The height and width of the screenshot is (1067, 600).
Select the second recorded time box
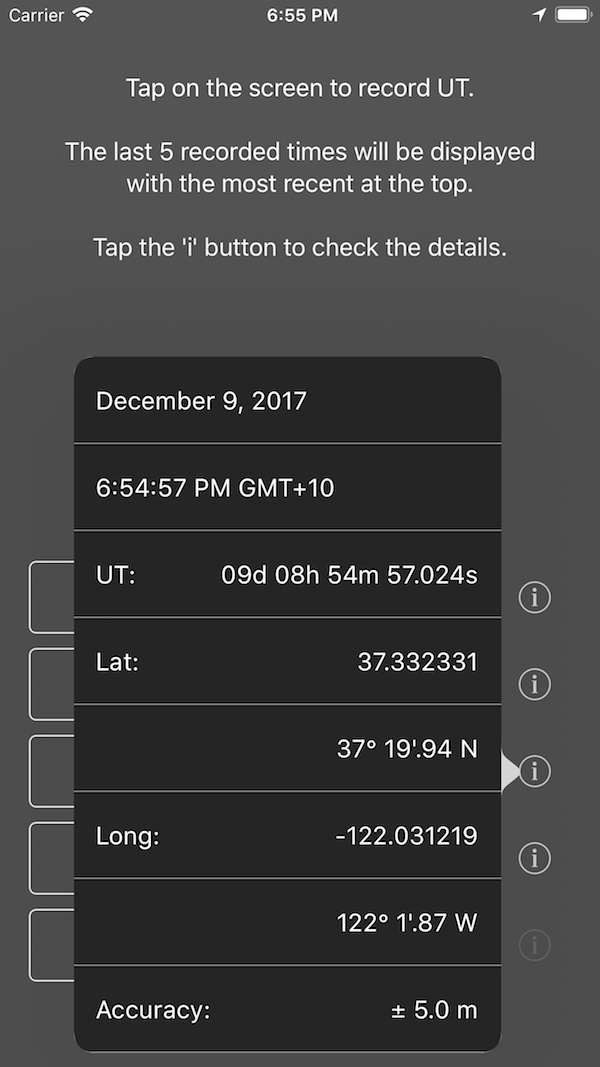pos(51,684)
